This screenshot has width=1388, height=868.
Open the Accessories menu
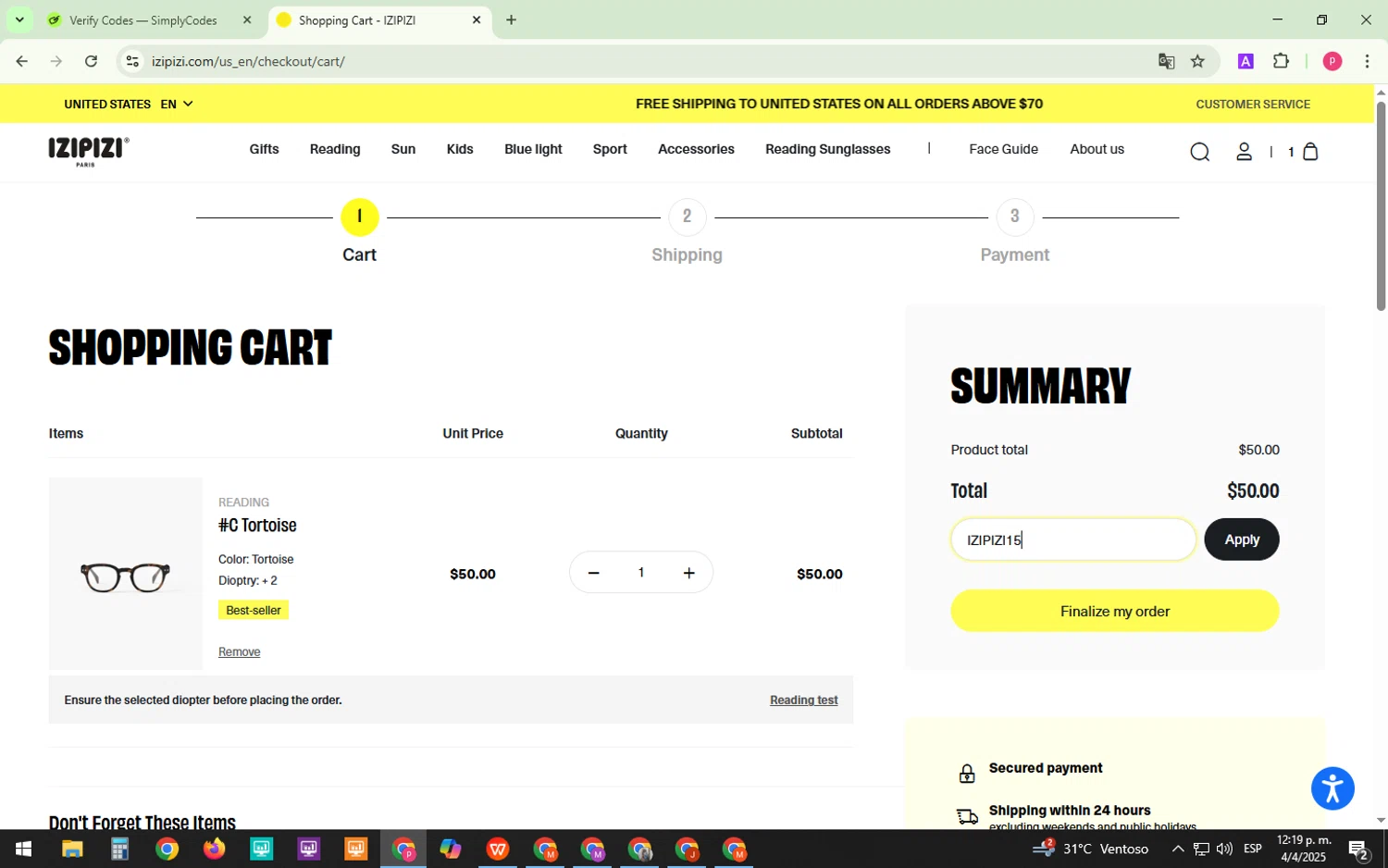pyautogui.click(x=696, y=149)
